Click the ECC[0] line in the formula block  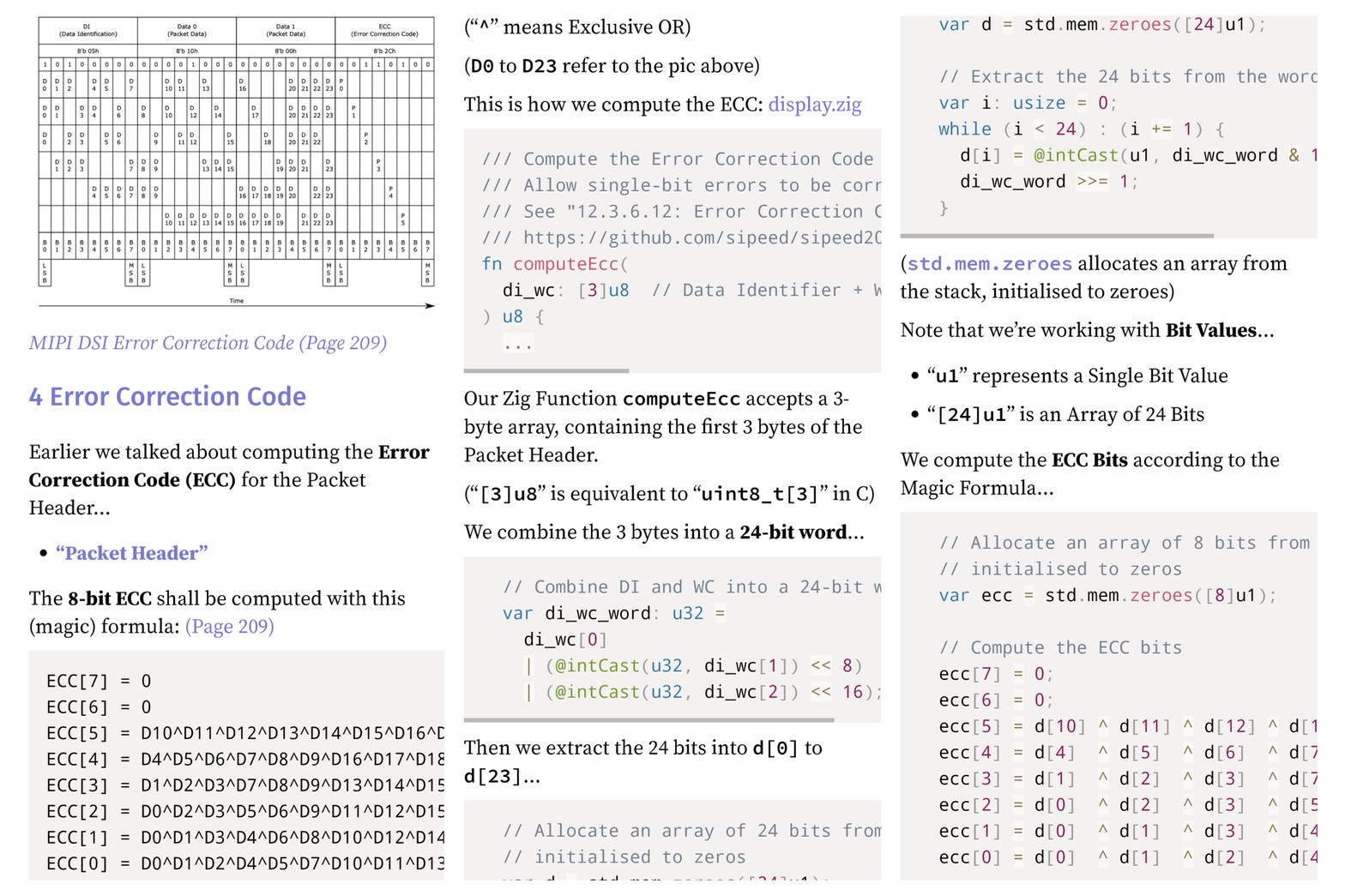[244, 863]
